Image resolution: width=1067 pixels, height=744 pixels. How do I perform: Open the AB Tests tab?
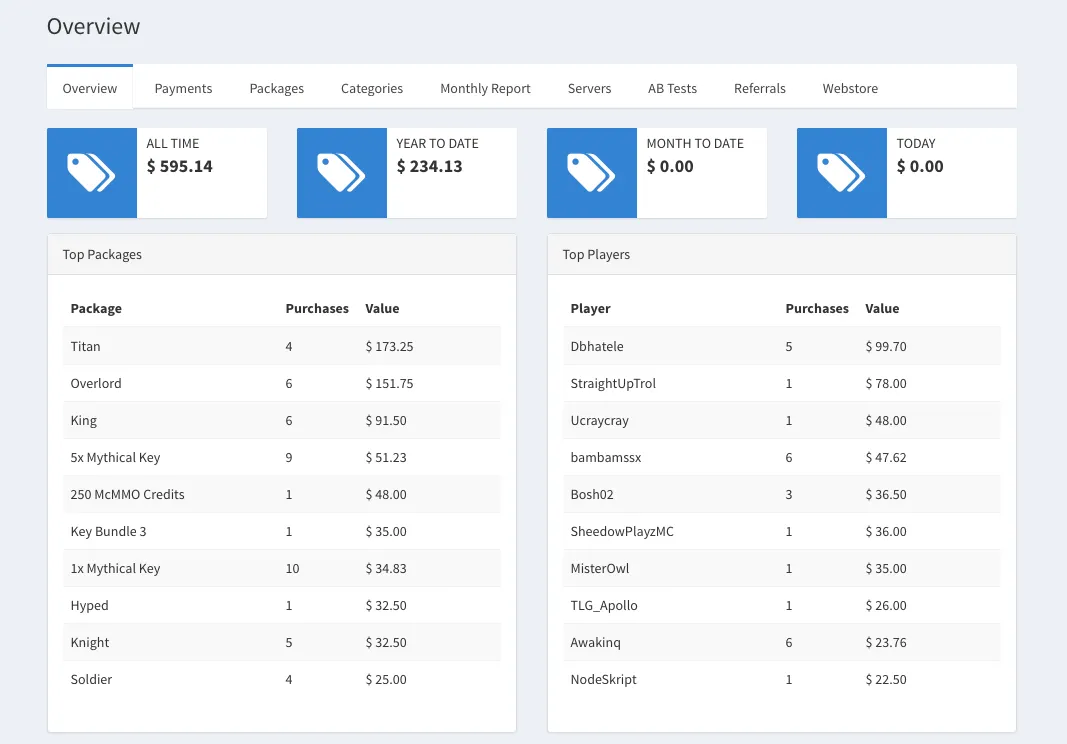(672, 88)
